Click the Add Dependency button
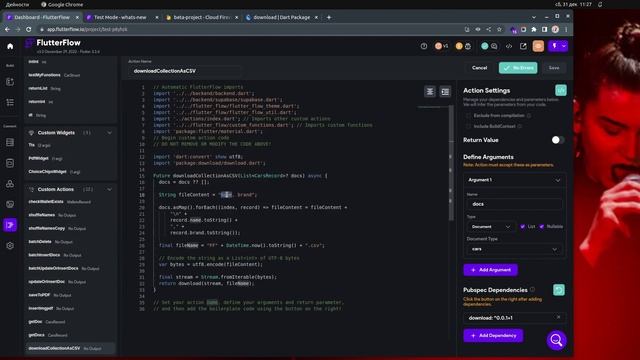The width and height of the screenshot is (640, 360). [x=493, y=336]
